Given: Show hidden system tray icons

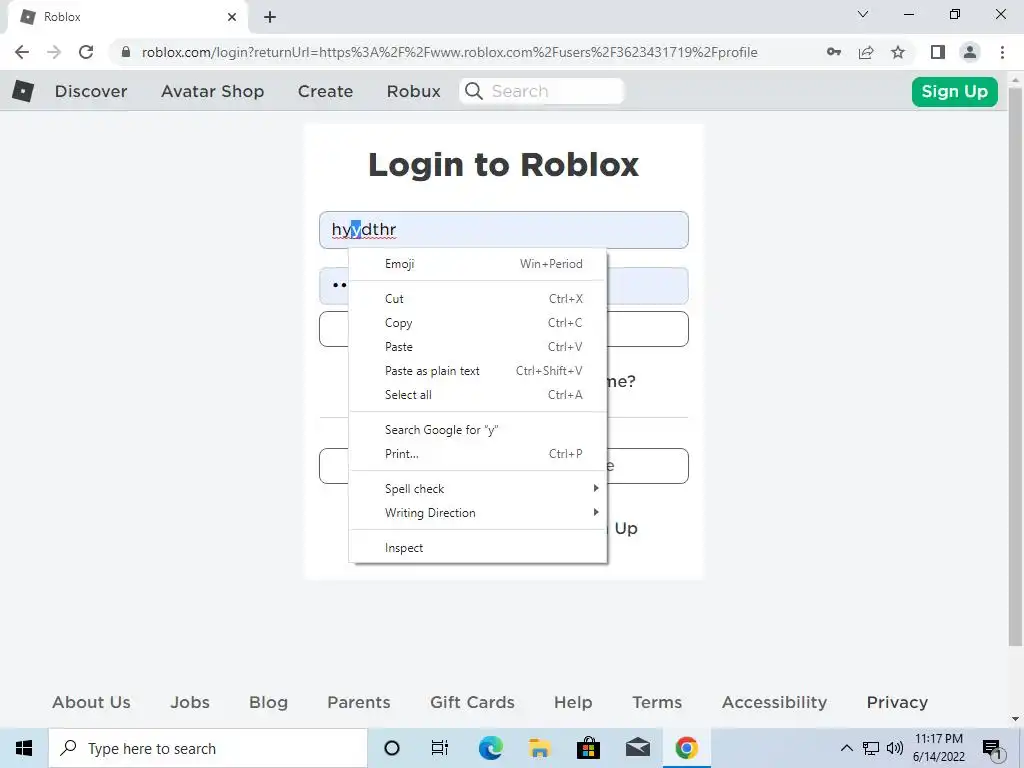Looking at the screenshot, I should tap(846, 748).
